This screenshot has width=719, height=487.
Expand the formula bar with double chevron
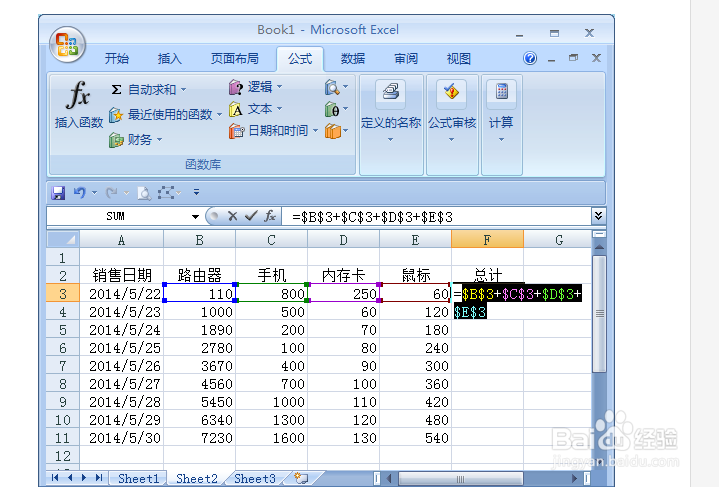pos(598,216)
